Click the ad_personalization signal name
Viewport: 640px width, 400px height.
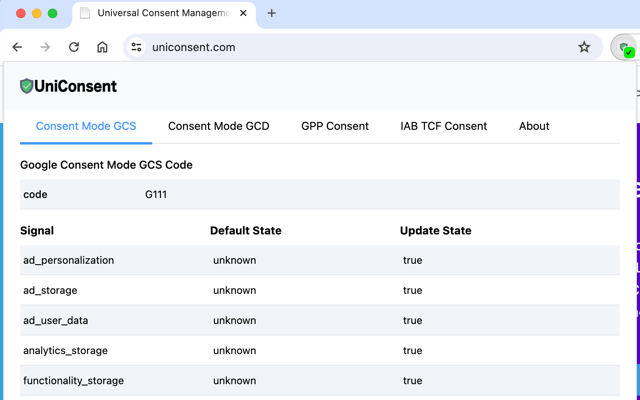click(69, 260)
